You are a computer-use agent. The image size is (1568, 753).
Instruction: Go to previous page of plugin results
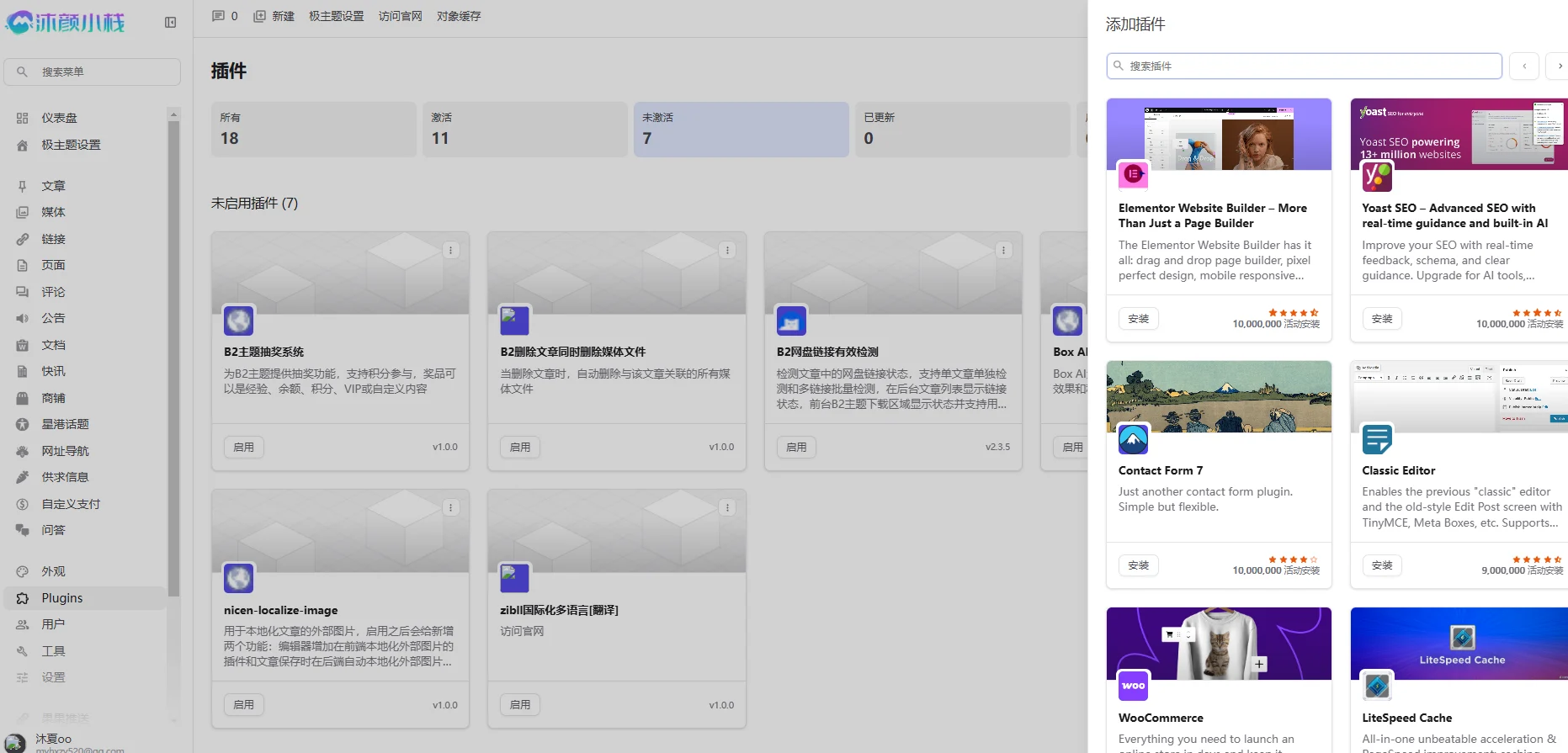click(x=1523, y=66)
